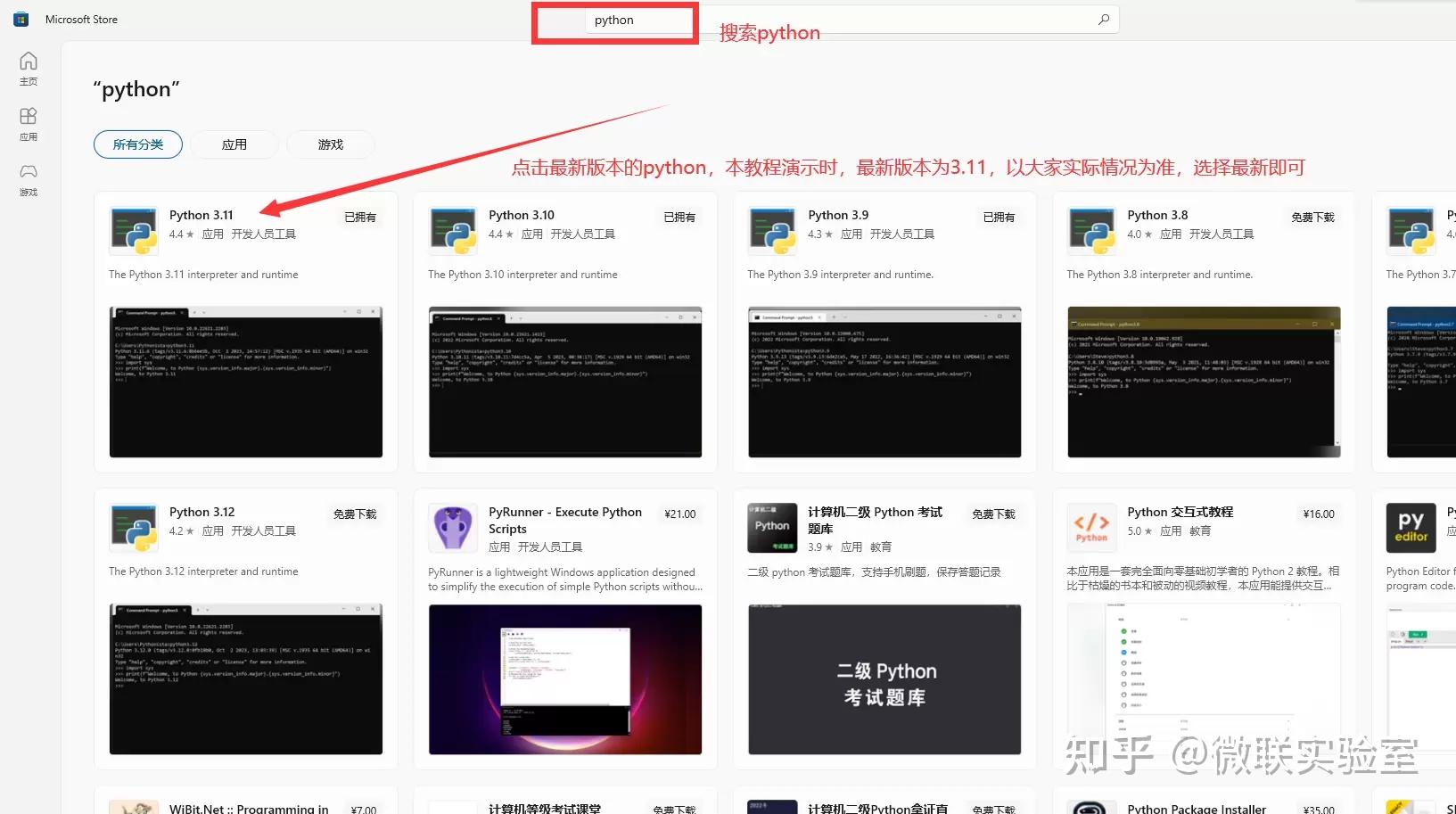Viewport: 1456px width, 814px height.
Task: Click 'The Python 3.9 interpreter and runtime.' text
Action: [840, 275]
